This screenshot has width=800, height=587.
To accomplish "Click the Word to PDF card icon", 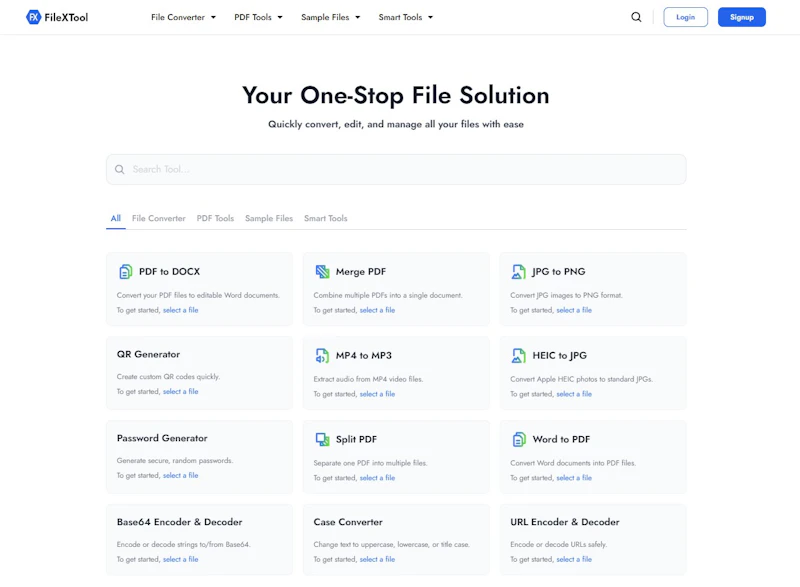I will [x=519, y=439].
